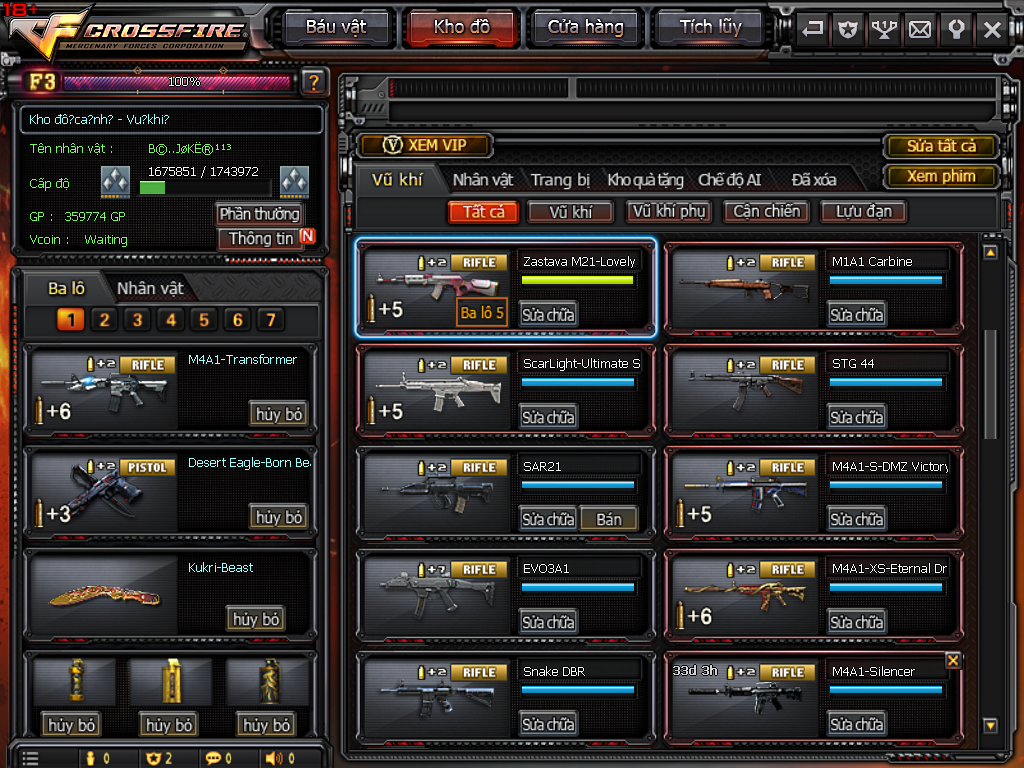Select backpack slot 7

click(270, 319)
